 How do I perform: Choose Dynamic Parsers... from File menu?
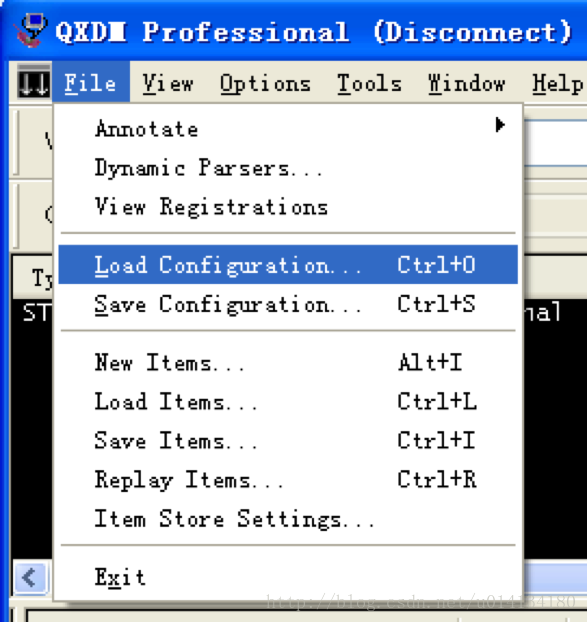coord(288,167)
